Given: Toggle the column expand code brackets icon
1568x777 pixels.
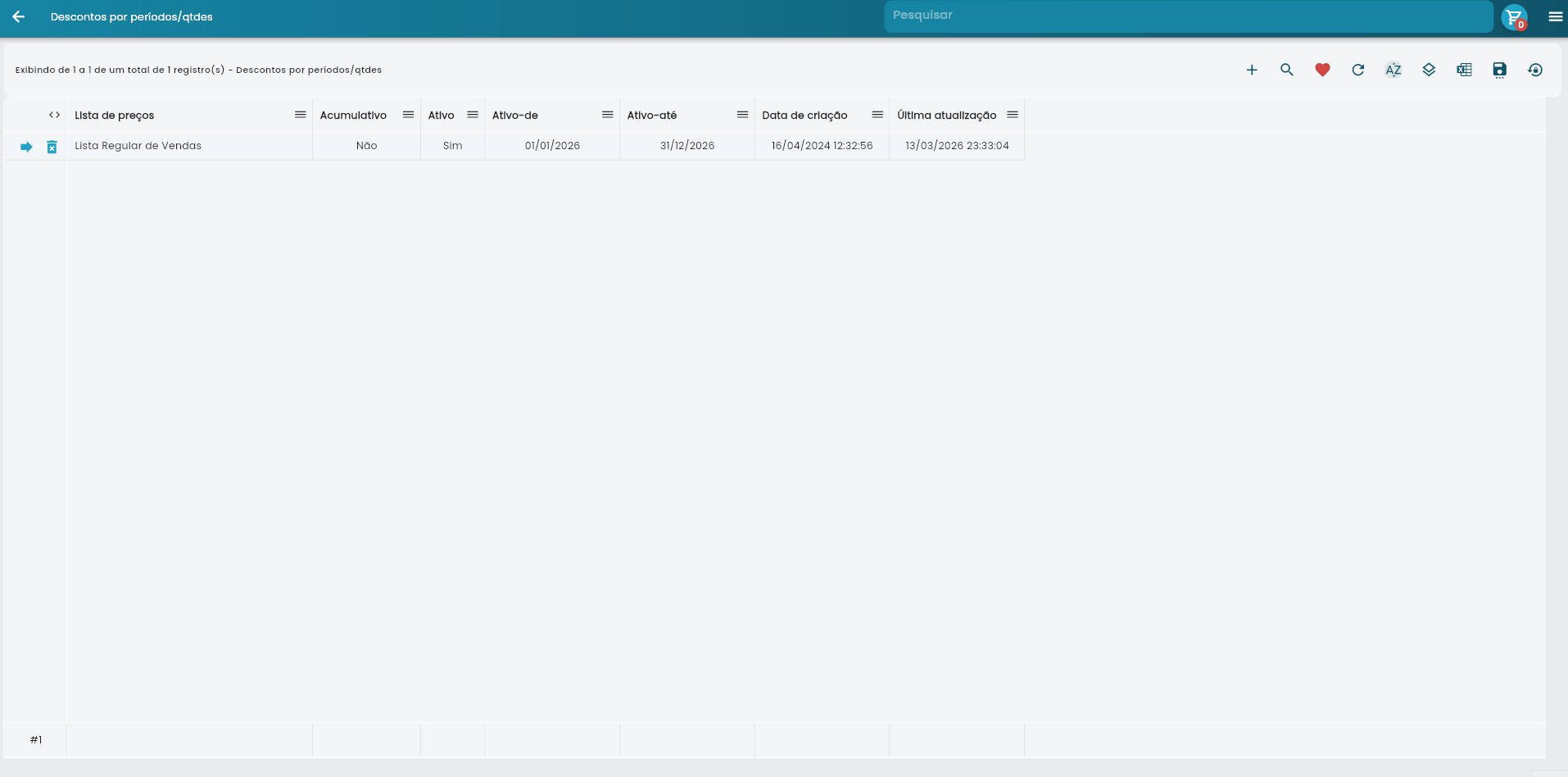Looking at the screenshot, I should pyautogui.click(x=54, y=115).
